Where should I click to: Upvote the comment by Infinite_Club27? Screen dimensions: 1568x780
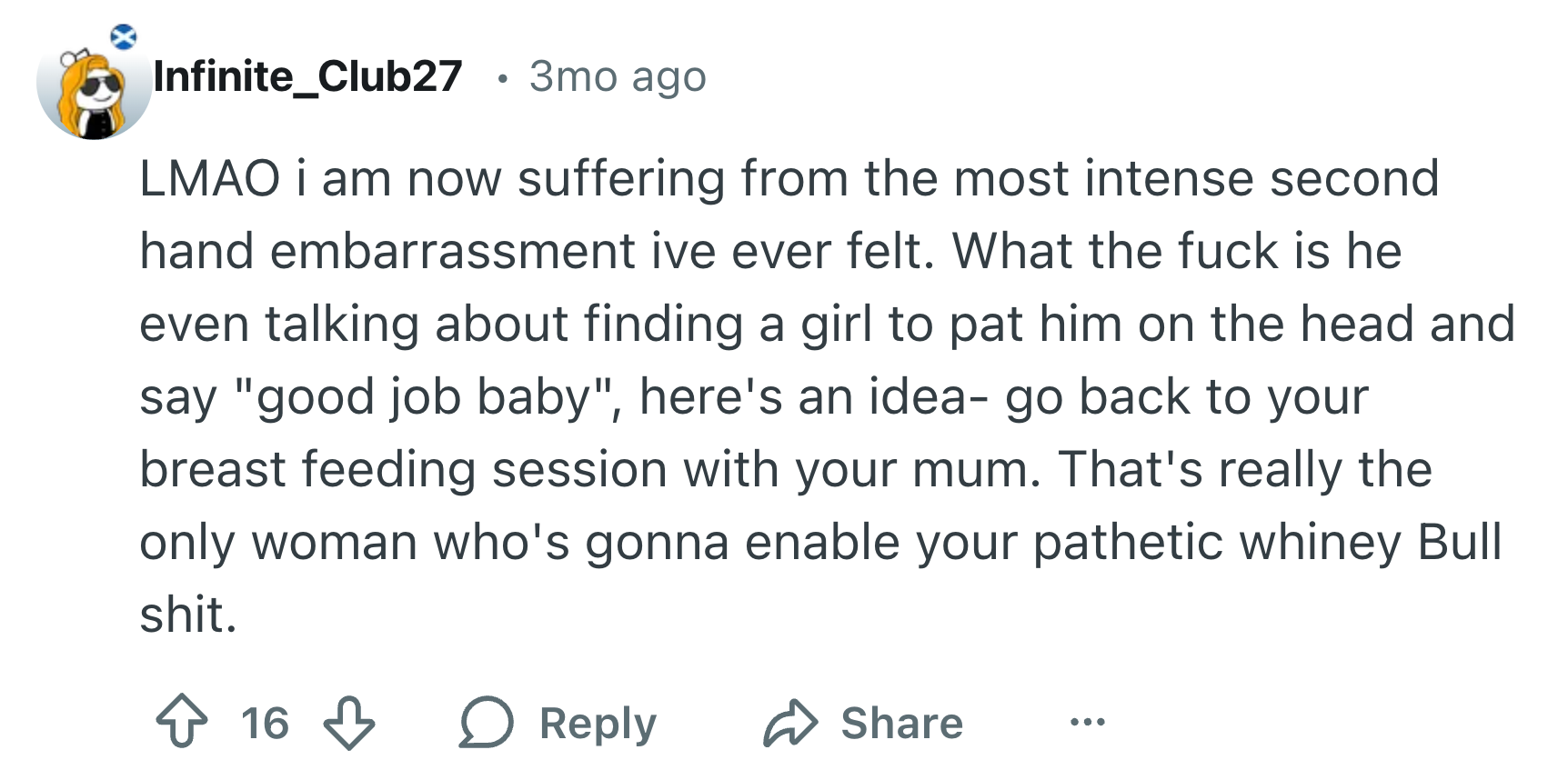click(x=182, y=722)
